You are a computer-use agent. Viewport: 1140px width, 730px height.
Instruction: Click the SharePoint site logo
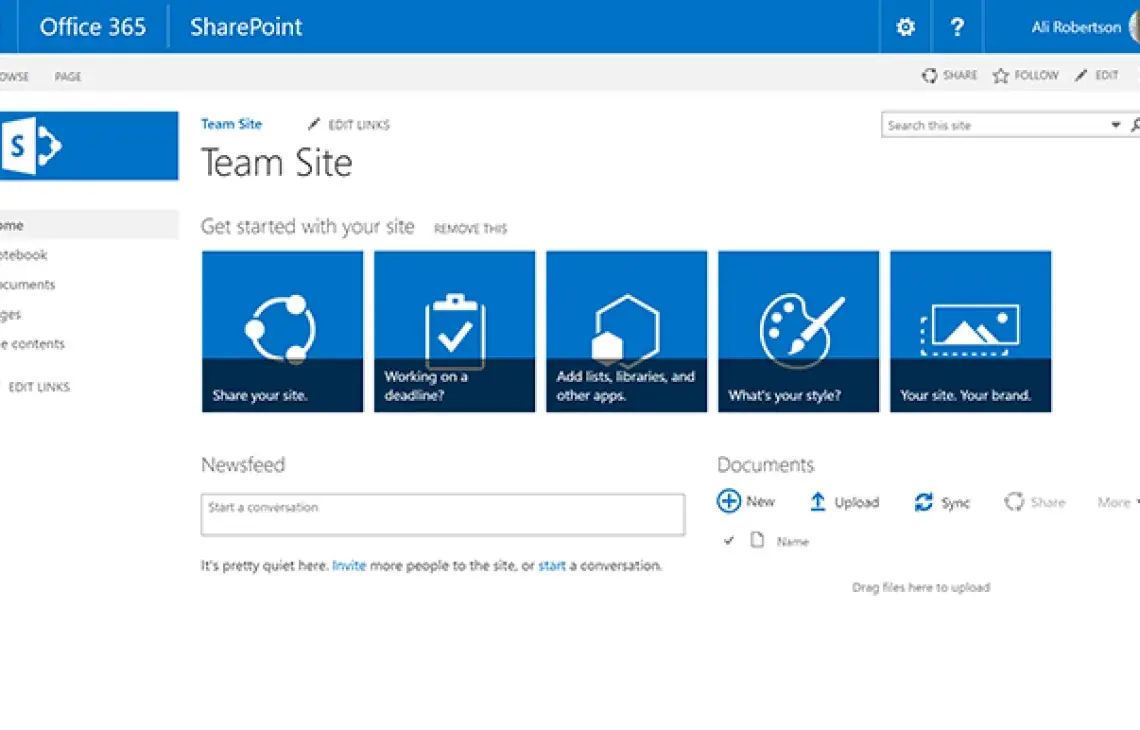coord(89,145)
